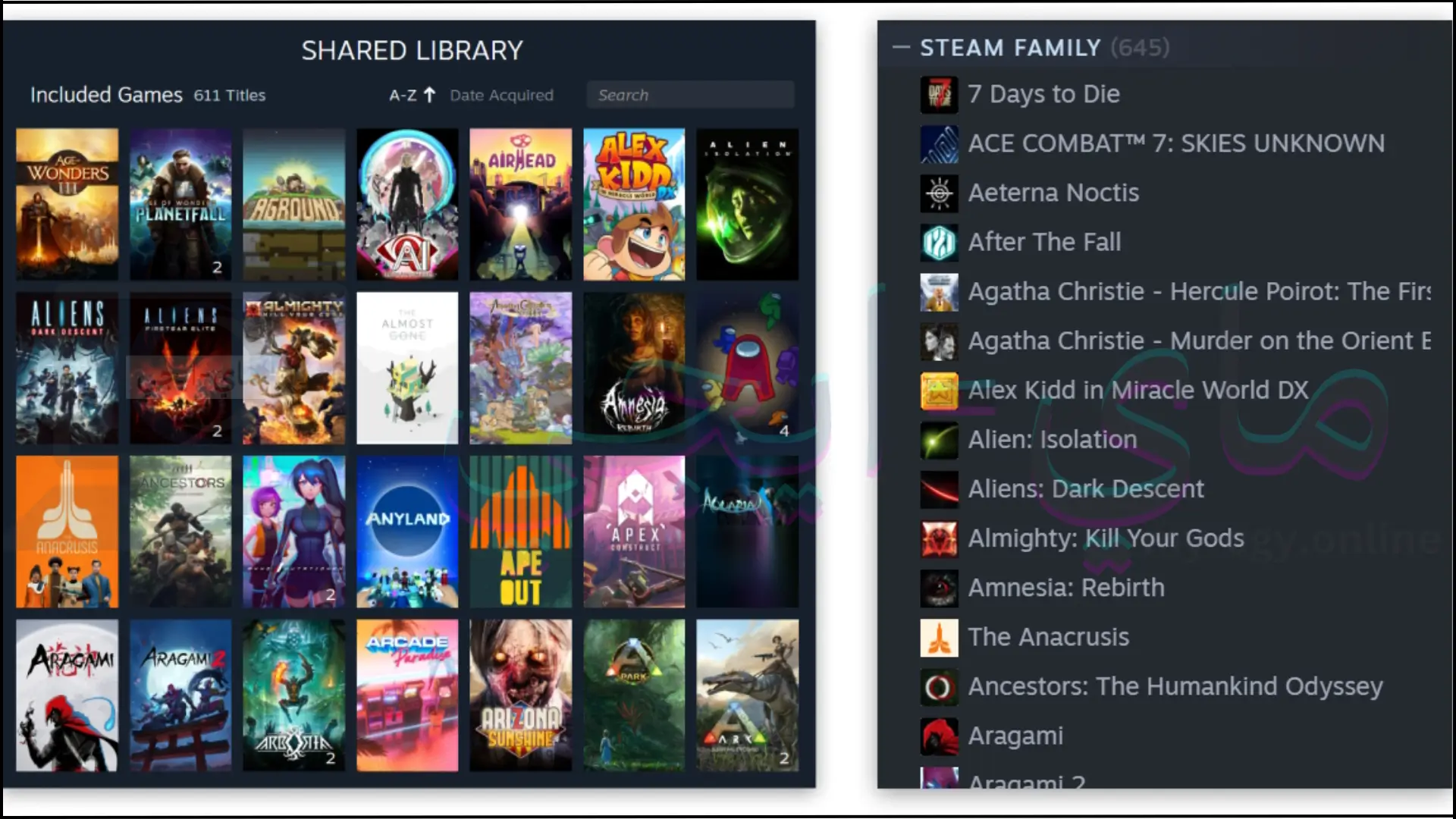Click the minus collapse icon in Steam Family
1456x819 pixels.
[x=901, y=47]
